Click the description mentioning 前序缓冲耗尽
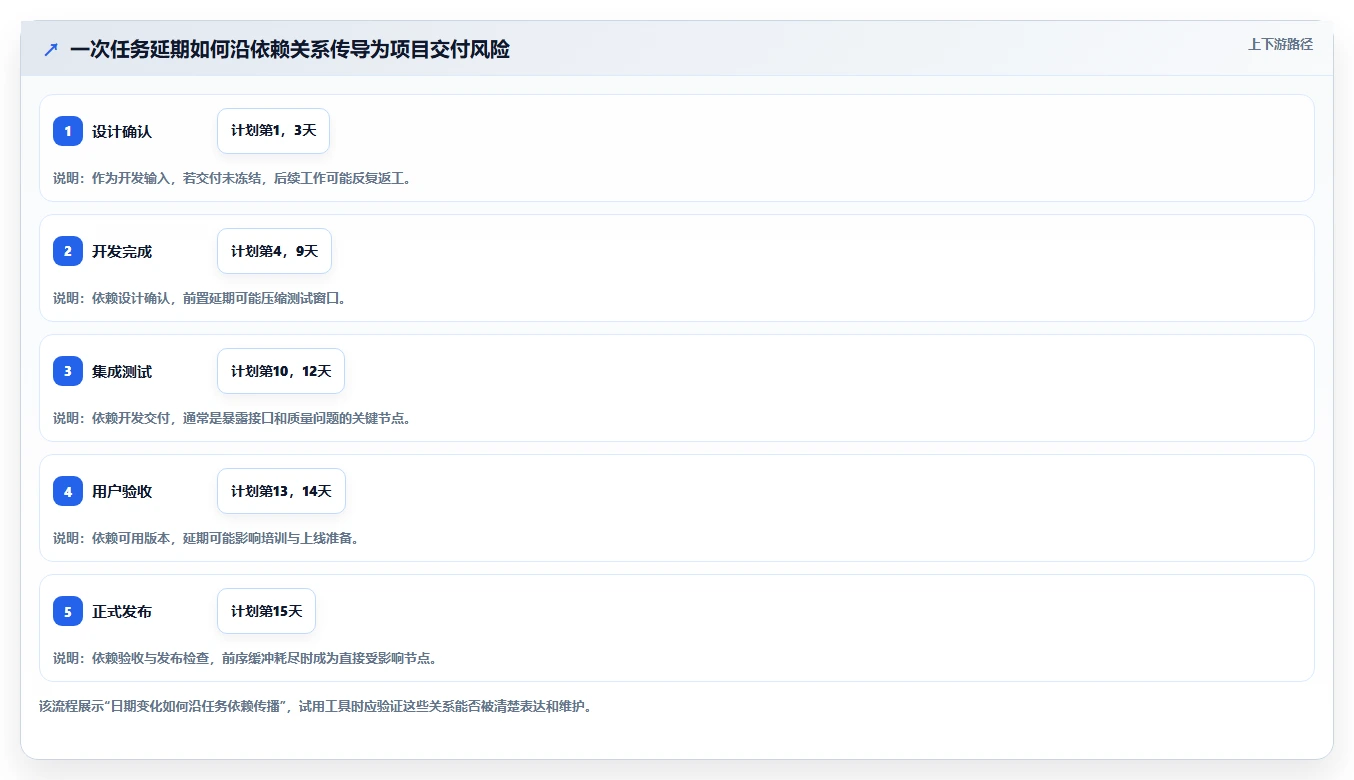 point(245,658)
